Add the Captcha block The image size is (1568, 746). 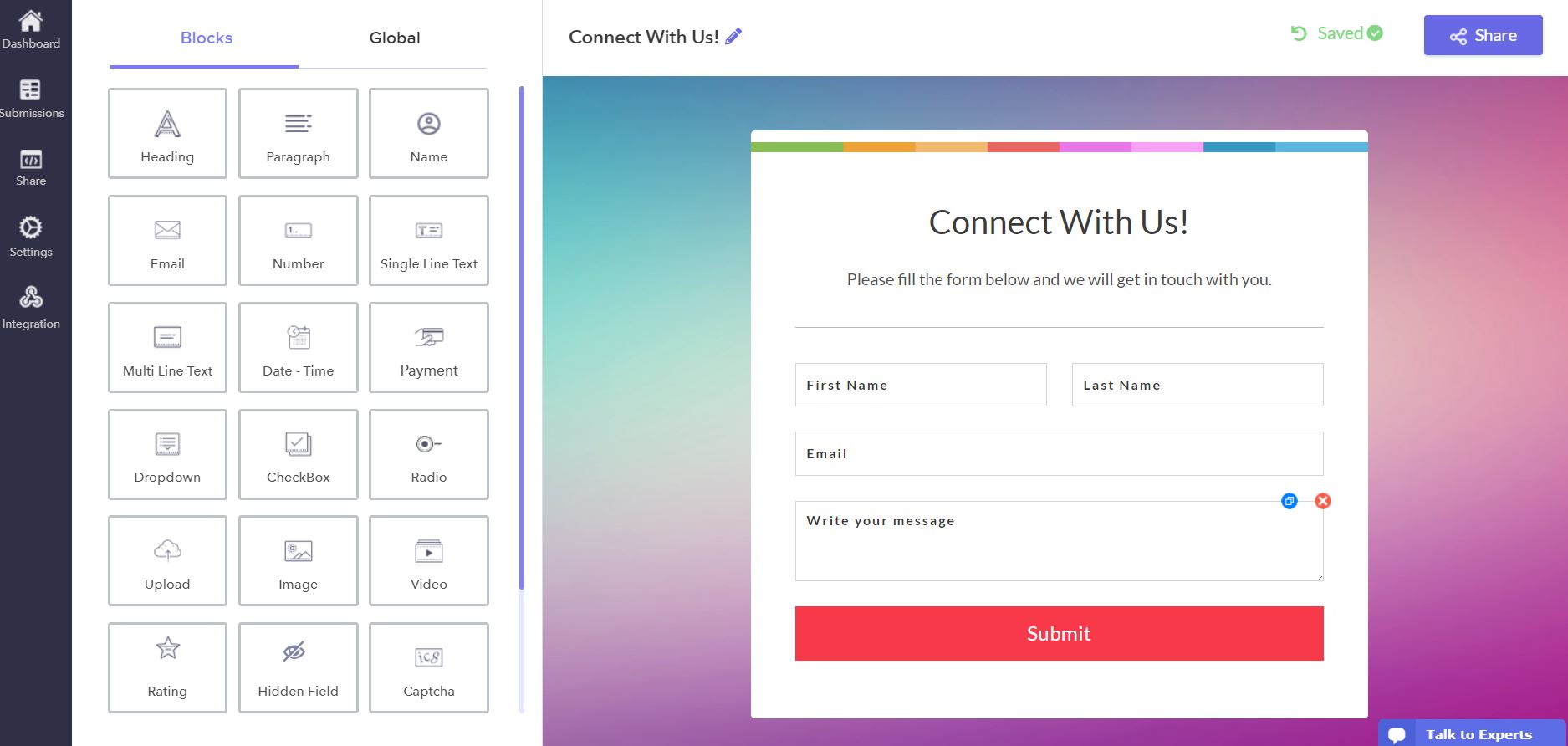click(x=429, y=667)
